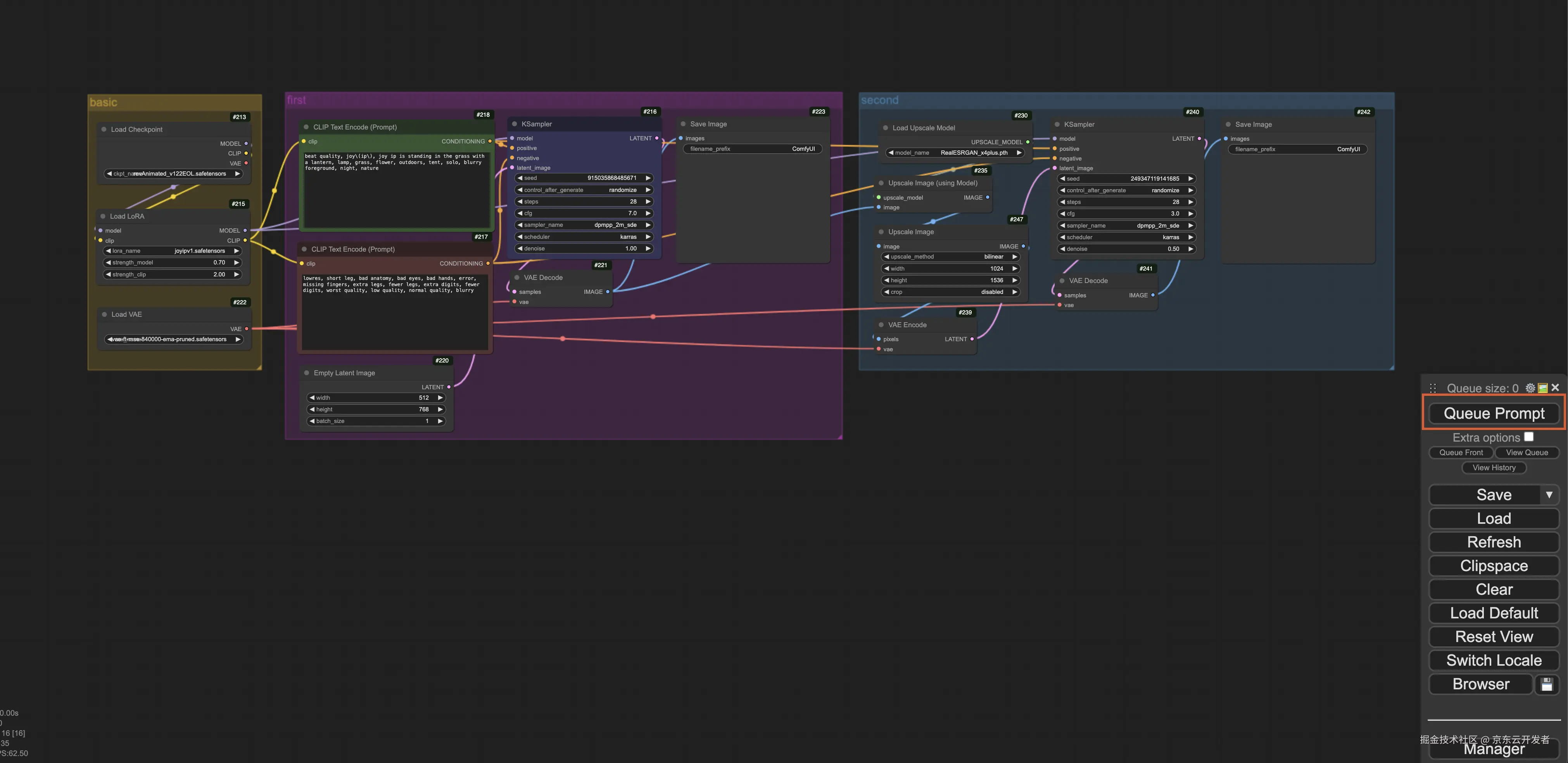Open the Save dropdown arrow
The height and width of the screenshot is (763, 1568).
click(x=1549, y=495)
